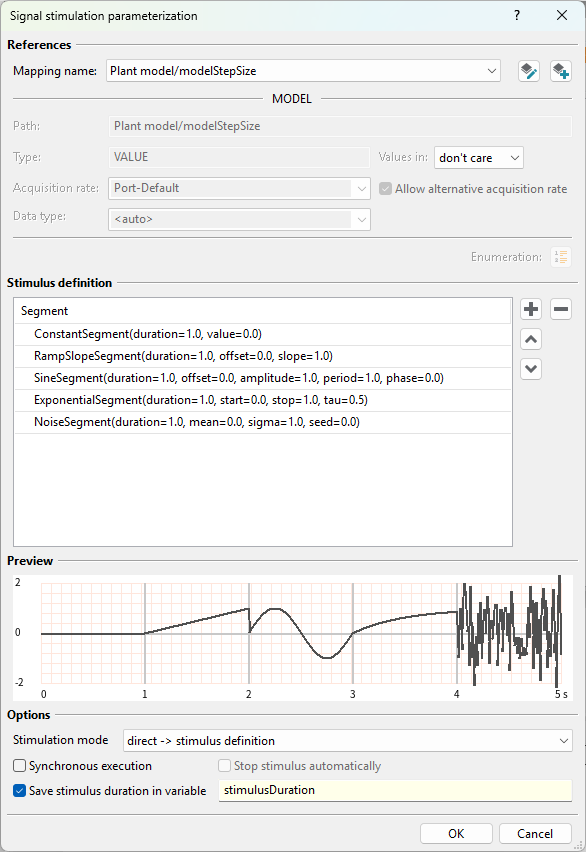Click the Segment column header
The image size is (586, 852).
263,311
